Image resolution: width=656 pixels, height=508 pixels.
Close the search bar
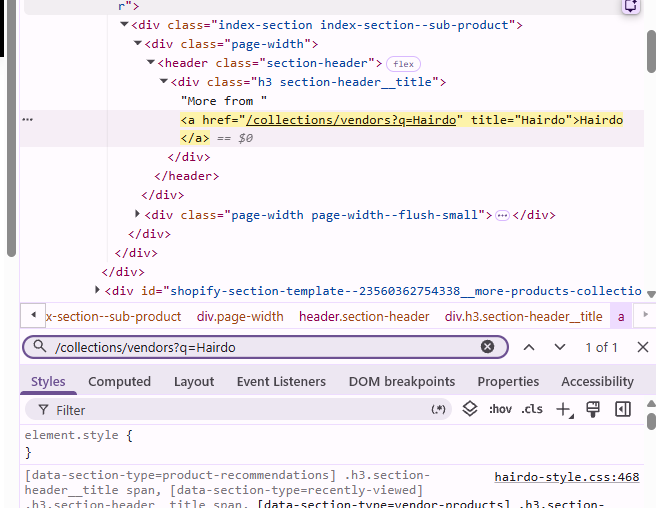(643, 347)
